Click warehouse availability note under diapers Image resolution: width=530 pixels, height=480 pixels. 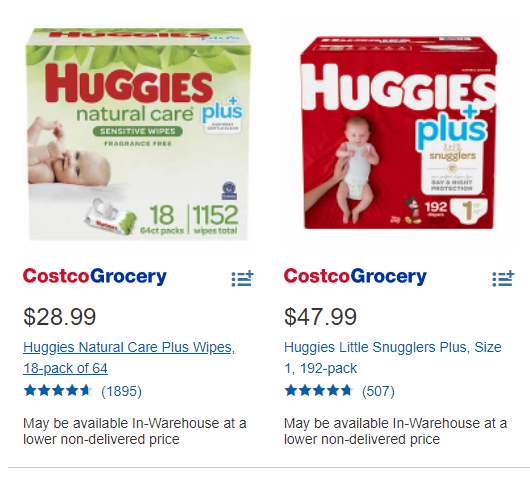[395, 431]
